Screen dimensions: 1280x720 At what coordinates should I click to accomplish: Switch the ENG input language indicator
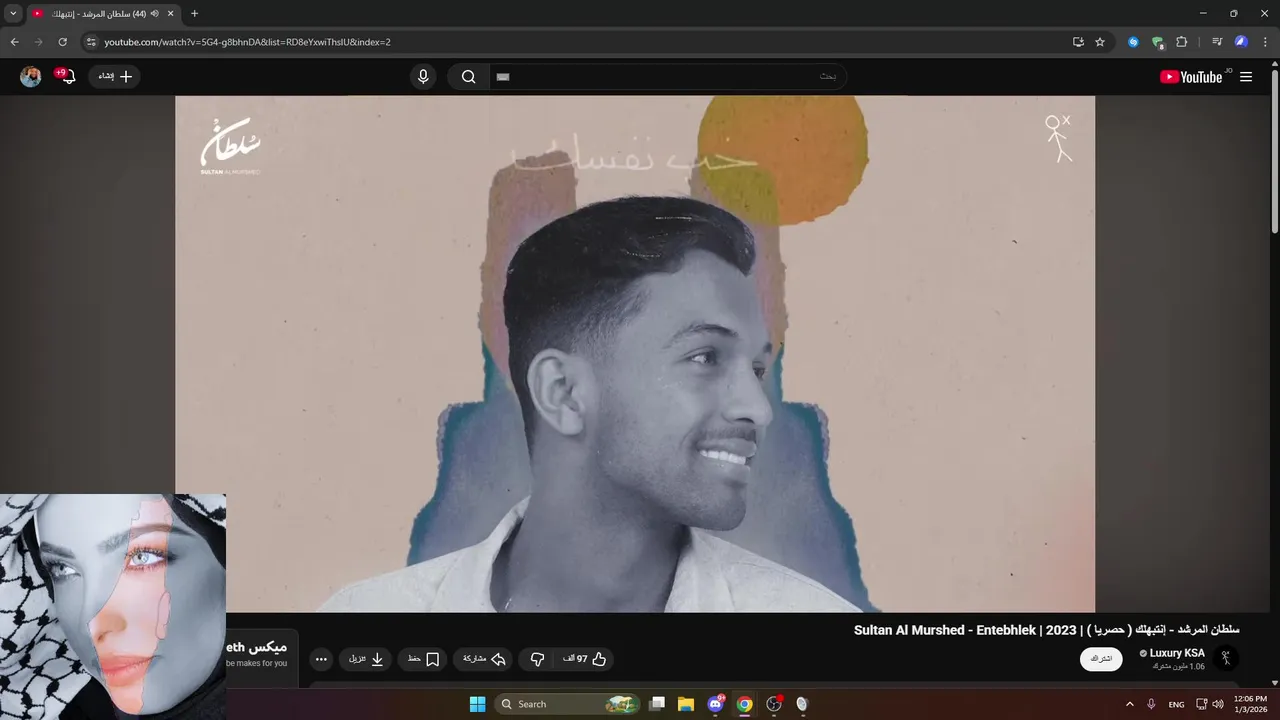click(1176, 704)
